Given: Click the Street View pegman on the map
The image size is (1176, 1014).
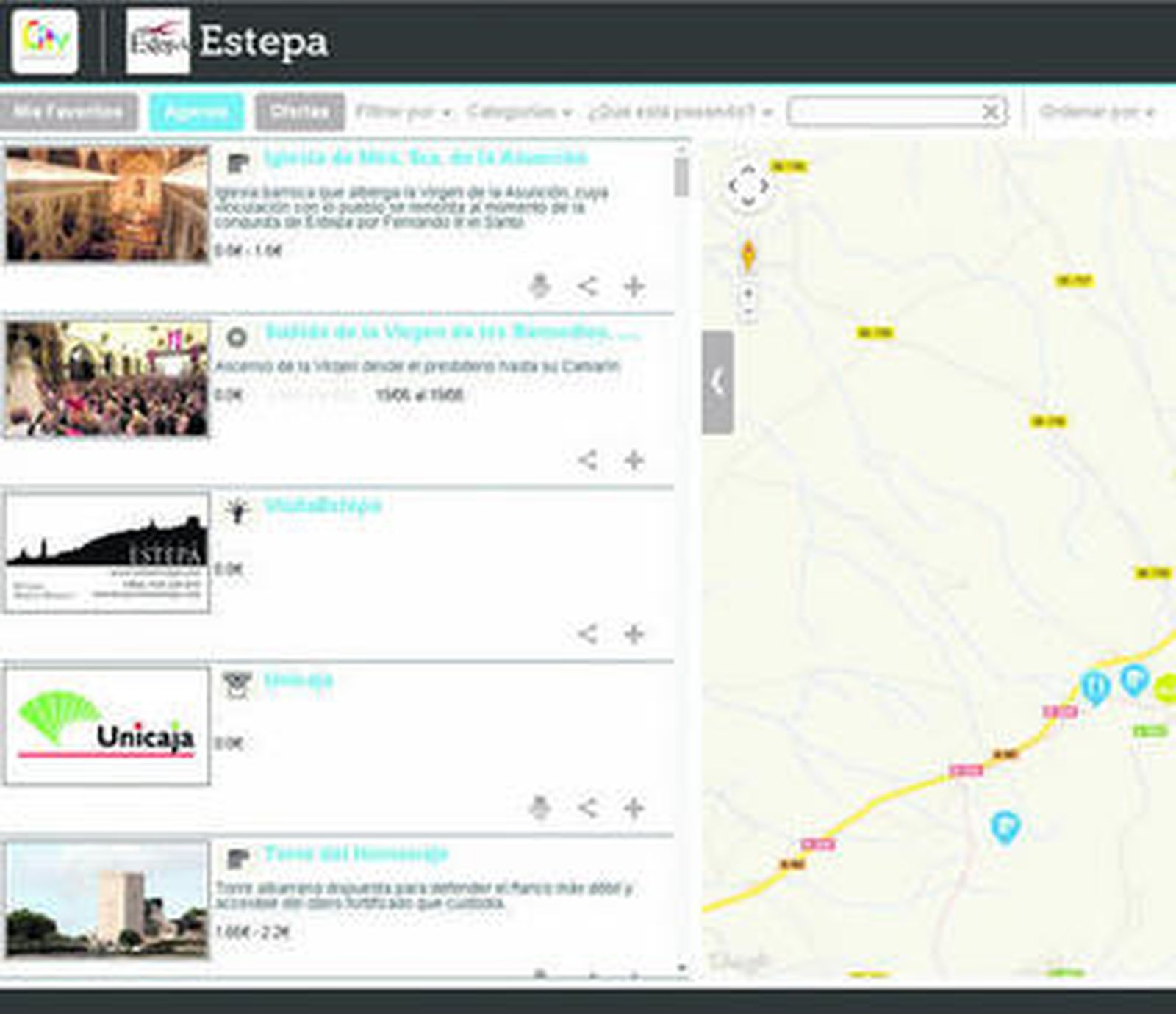Looking at the screenshot, I should click(x=748, y=256).
